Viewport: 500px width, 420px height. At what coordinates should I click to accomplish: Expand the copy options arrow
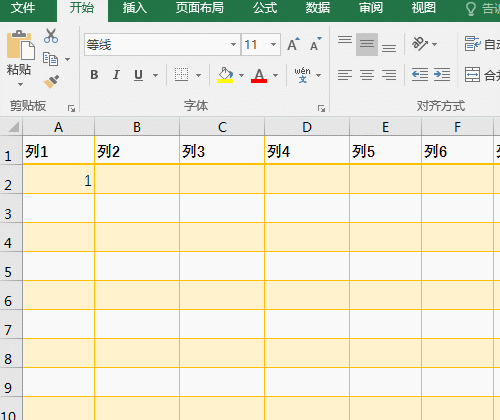click(67, 59)
